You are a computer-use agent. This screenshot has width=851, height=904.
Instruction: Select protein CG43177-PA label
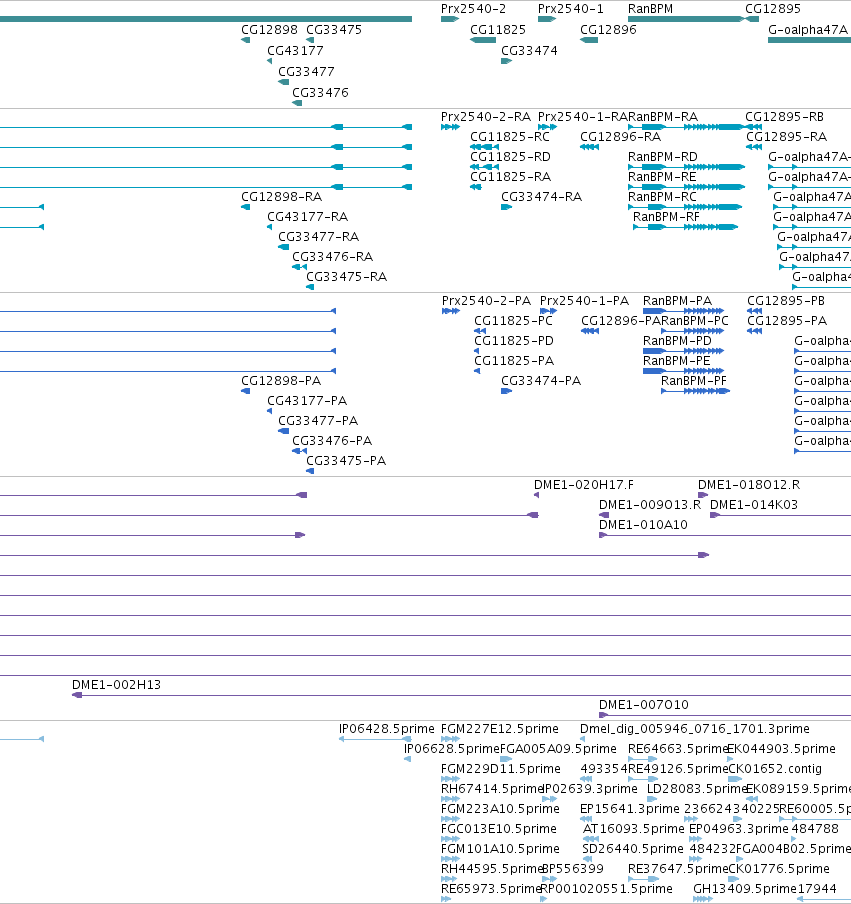(x=307, y=401)
